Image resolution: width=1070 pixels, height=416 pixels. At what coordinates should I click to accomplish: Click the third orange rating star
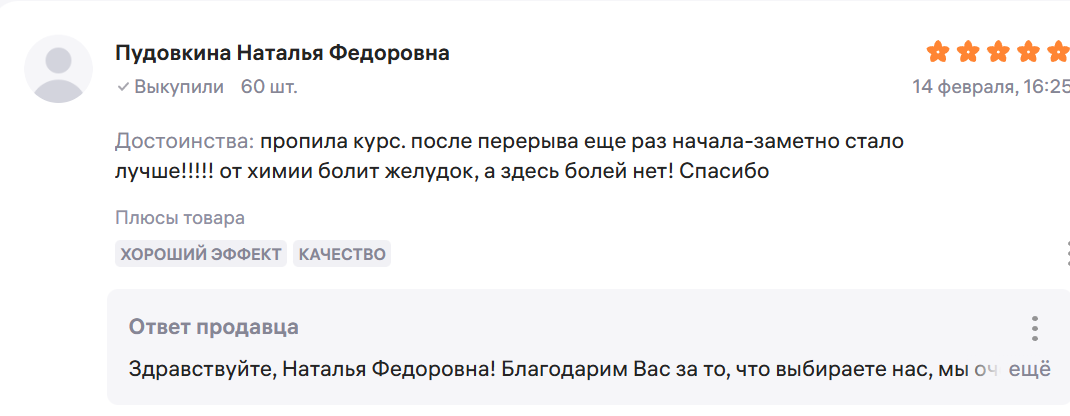(x=998, y=51)
